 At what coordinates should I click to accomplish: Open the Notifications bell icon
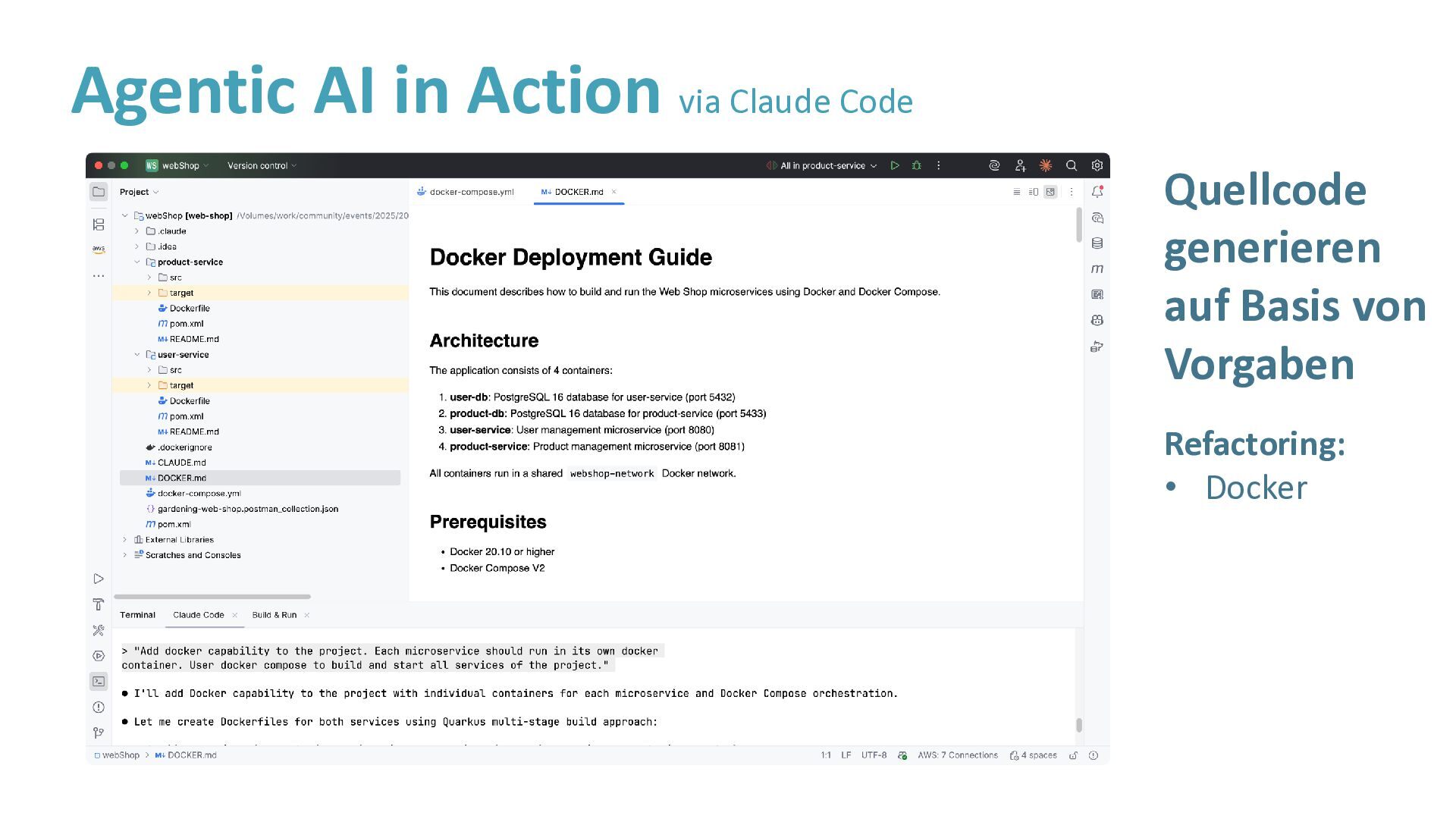(1097, 192)
